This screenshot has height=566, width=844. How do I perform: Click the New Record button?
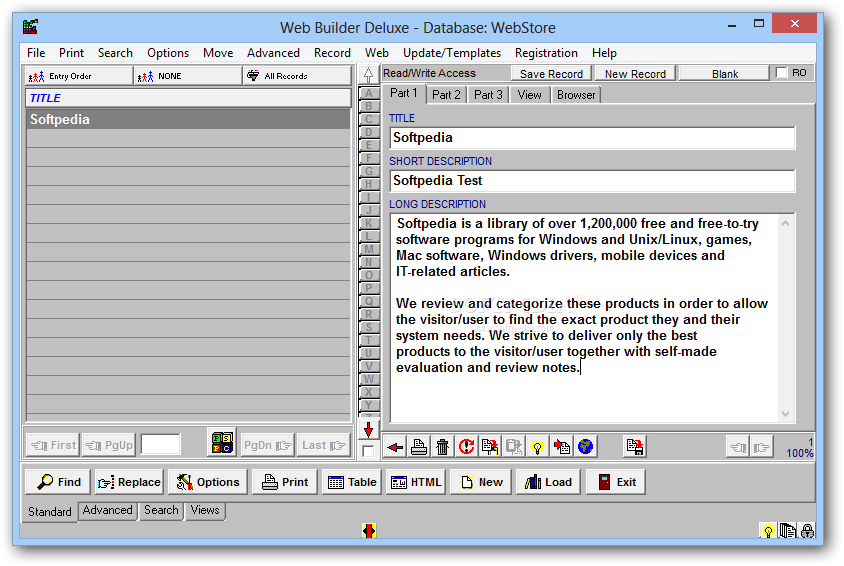pyautogui.click(x=635, y=74)
